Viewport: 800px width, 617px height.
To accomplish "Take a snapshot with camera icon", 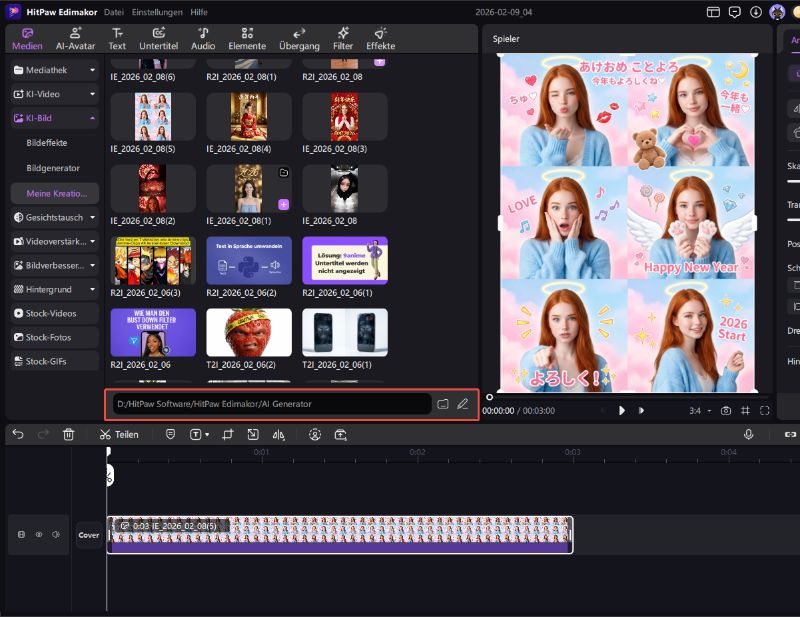I will pyautogui.click(x=726, y=411).
